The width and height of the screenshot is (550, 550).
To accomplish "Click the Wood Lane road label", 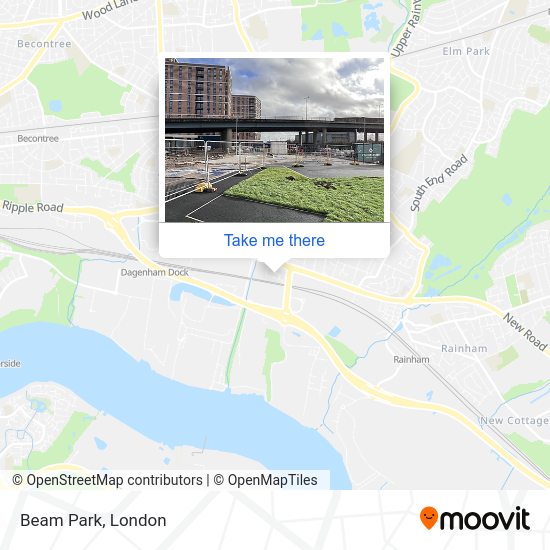I will click(110, 9).
